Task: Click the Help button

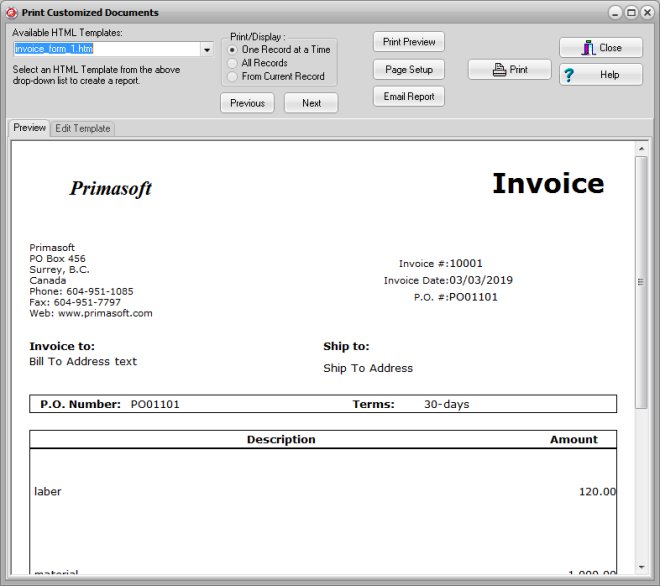Action: click(601, 75)
